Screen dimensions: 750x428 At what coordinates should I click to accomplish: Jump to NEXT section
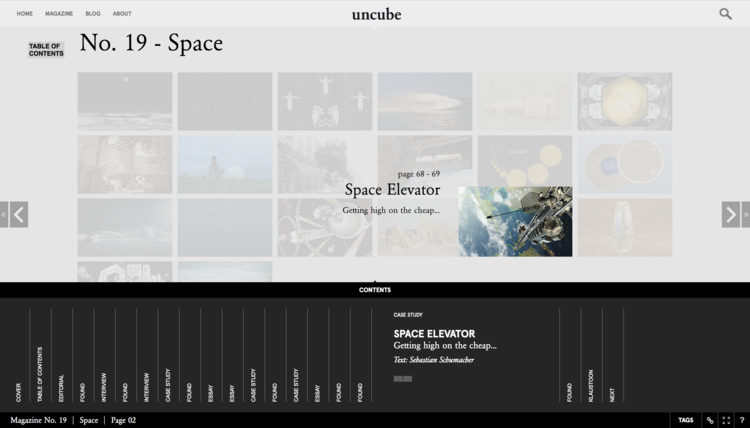tap(612, 395)
